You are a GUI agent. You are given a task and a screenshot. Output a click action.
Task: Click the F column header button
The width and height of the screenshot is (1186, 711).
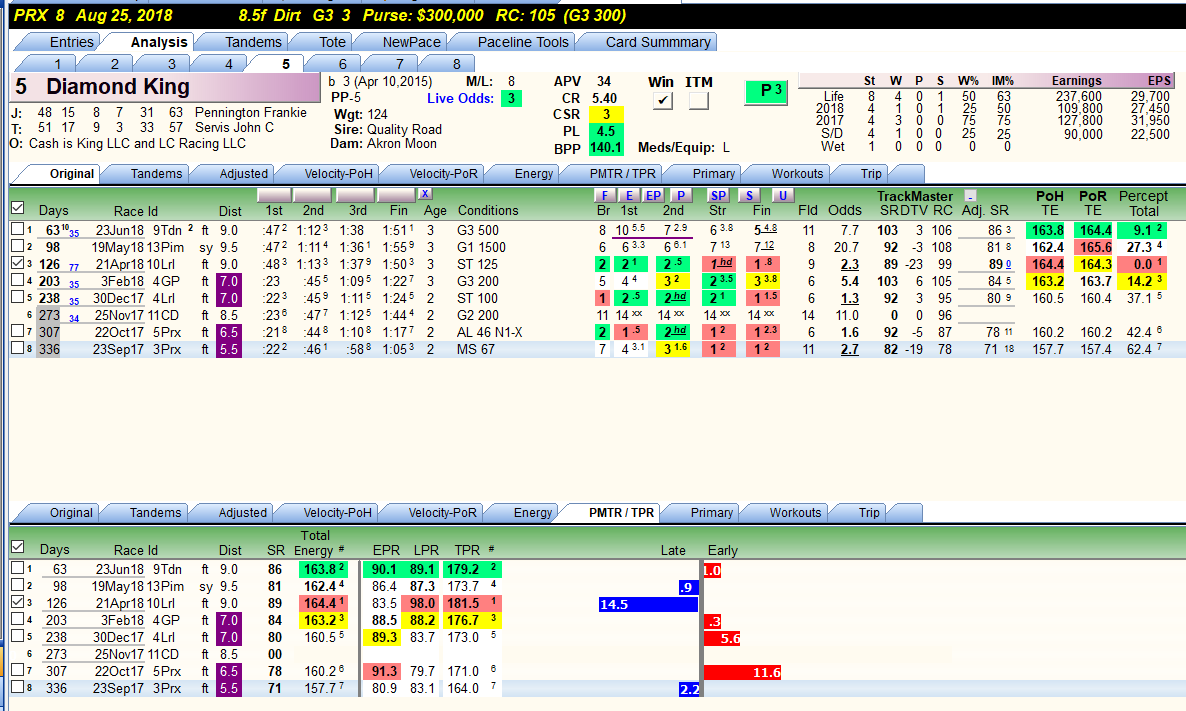tap(604, 195)
